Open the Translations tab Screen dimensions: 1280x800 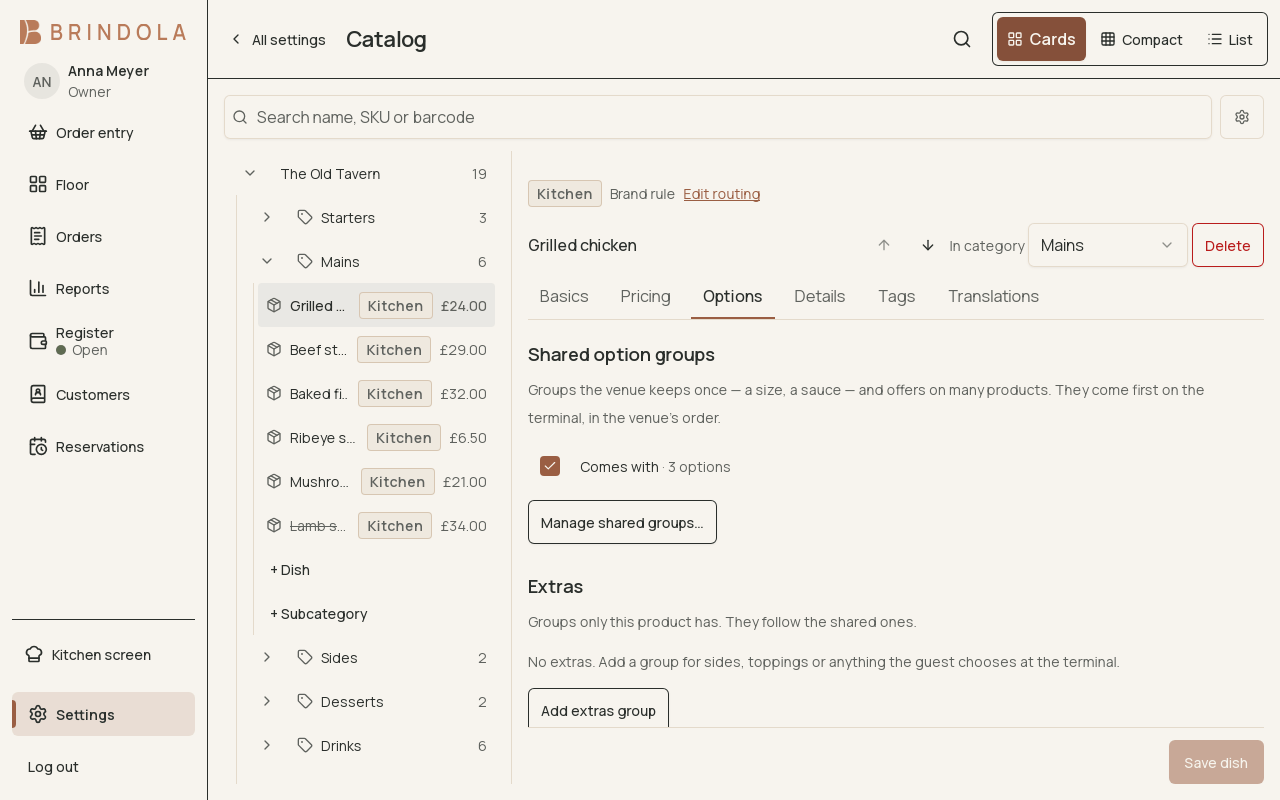pyautogui.click(x=993, y=296)
